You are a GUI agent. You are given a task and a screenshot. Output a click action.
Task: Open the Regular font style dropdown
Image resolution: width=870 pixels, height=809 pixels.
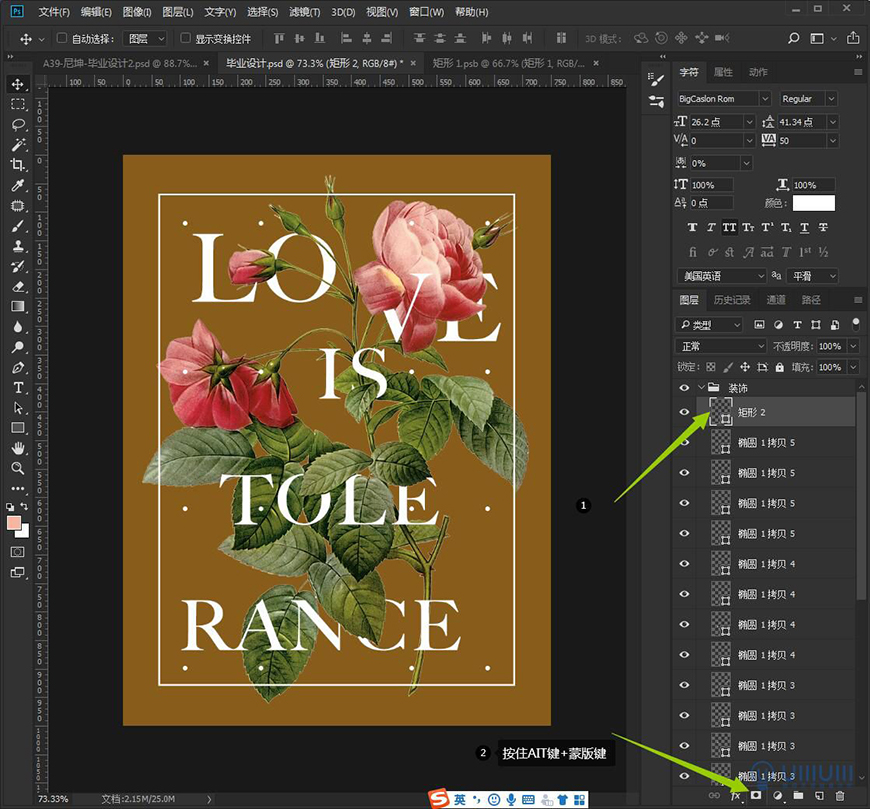click(831, 99)
